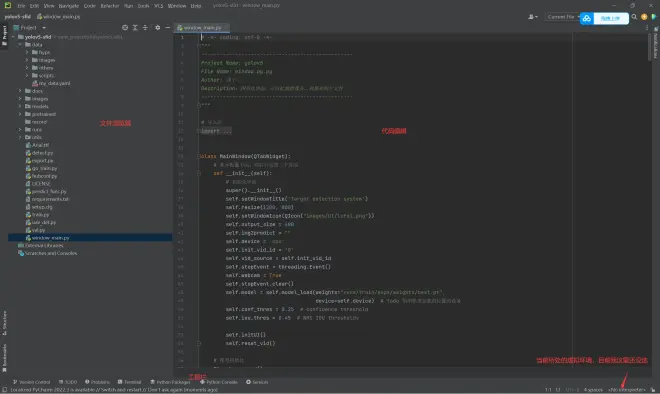This screenshot has width=660, height=394.
Task: Open TODO tool window
Action: (68, 382)
